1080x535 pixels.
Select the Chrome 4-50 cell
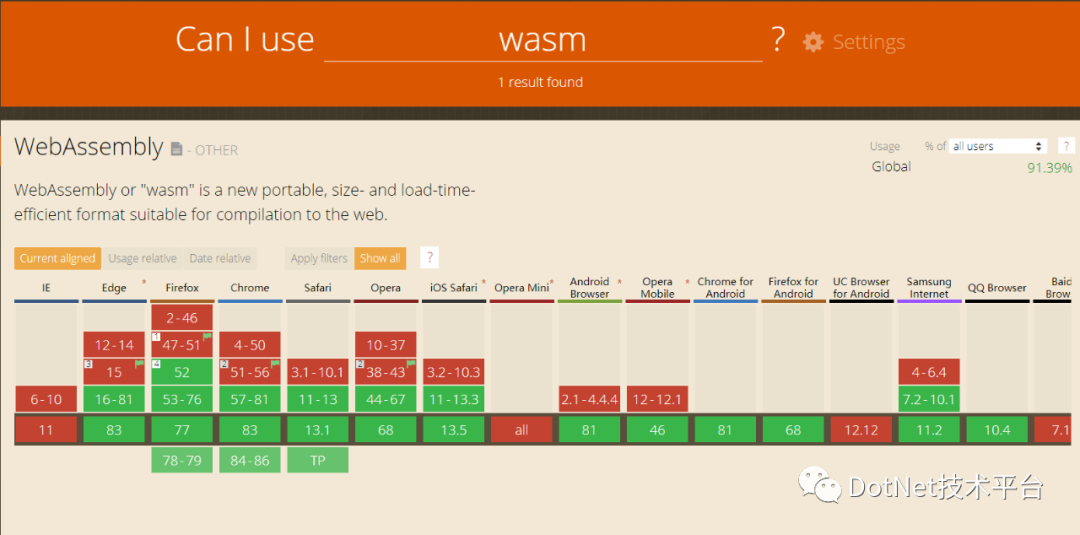250,344
